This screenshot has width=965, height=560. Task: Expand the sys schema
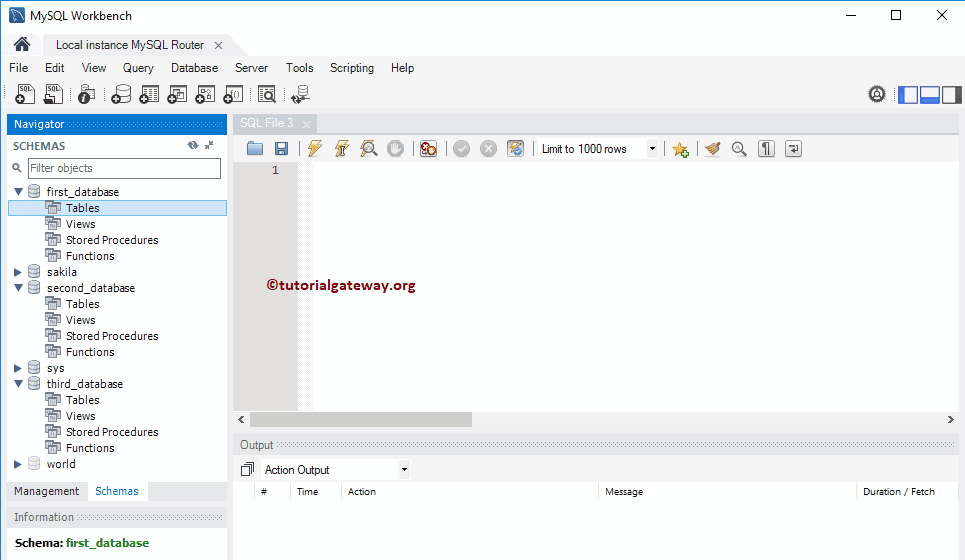[x=18, y=368]
